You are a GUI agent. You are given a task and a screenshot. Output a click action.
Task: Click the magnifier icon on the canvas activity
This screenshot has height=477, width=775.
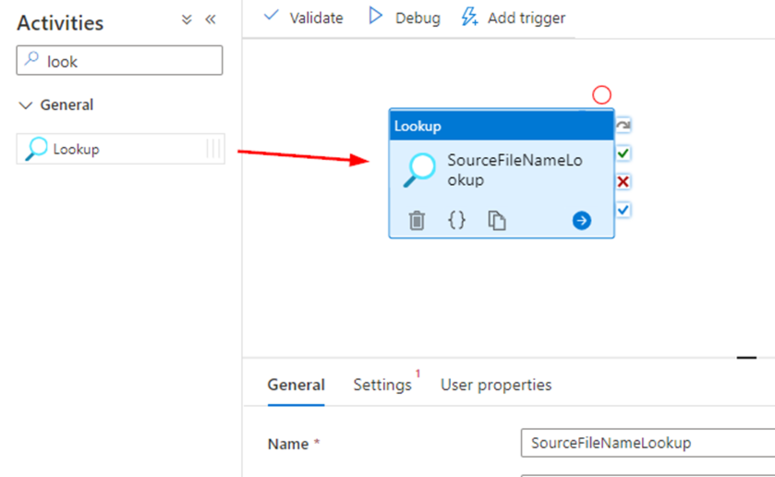(x=420, y=170)
